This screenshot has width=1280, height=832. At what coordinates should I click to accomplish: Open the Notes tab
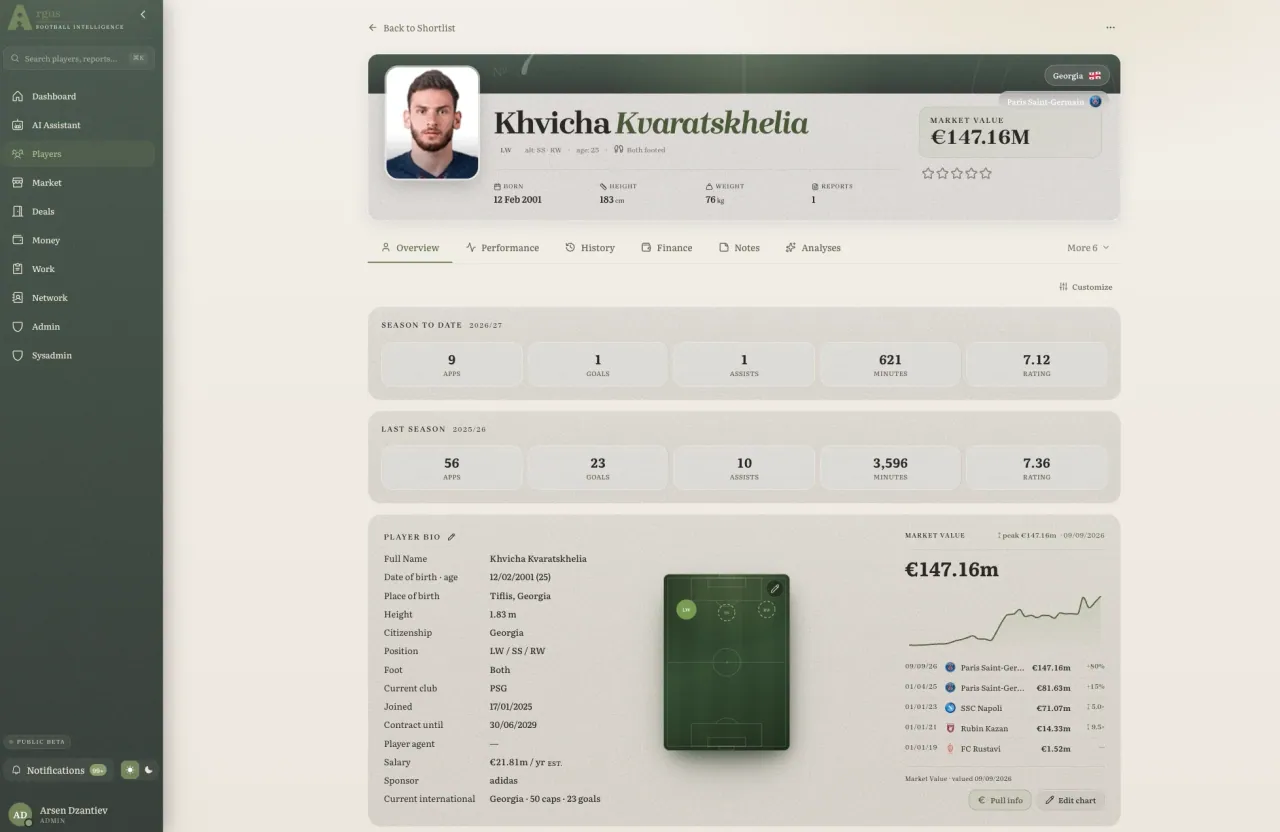click(739, 248)
